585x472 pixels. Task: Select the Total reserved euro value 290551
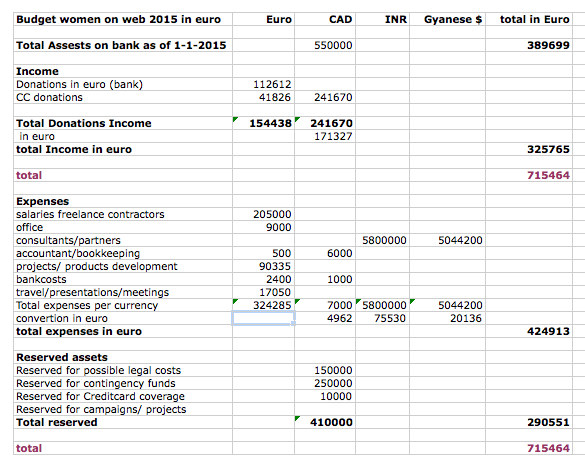coord(529,422)
